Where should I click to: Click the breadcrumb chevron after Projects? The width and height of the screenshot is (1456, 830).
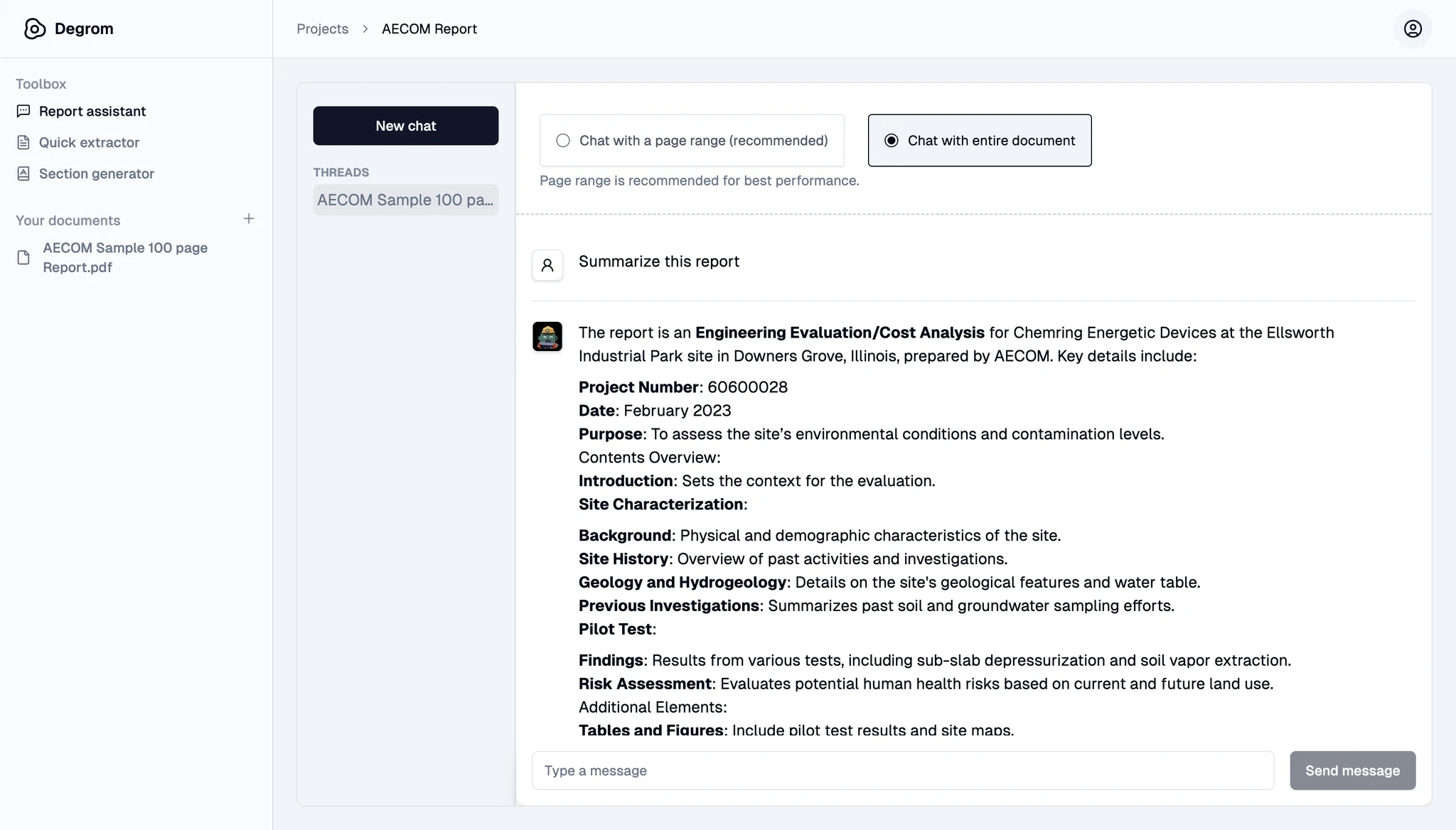tap(365, 28)
